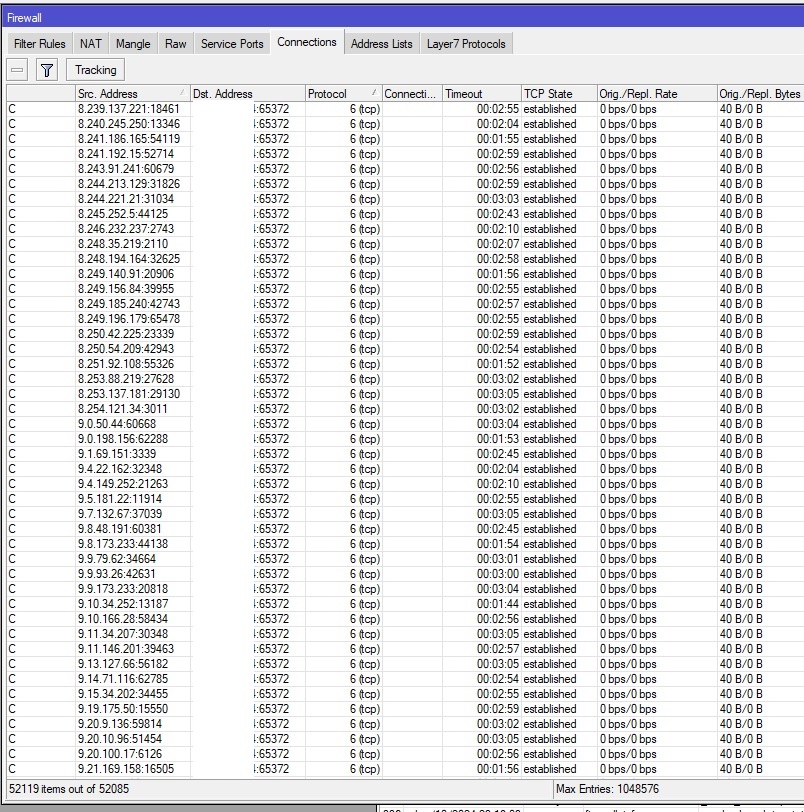Open the filter funnel icon
This screenshot has height=812, width=804.
(x=47, y=70)
